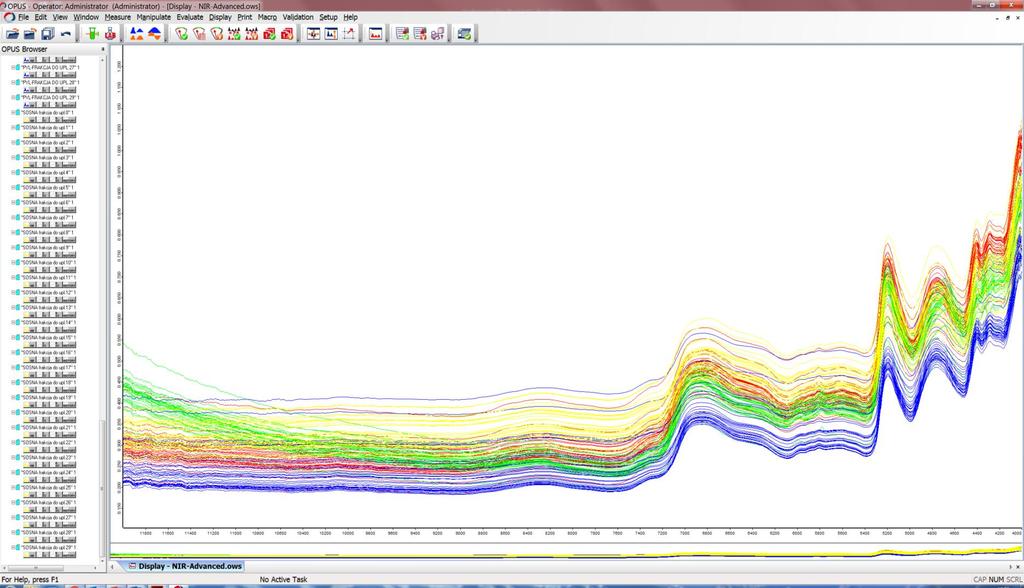Select 'SOSNA frakcja do upl 12' file

click(x=48, y=293)
